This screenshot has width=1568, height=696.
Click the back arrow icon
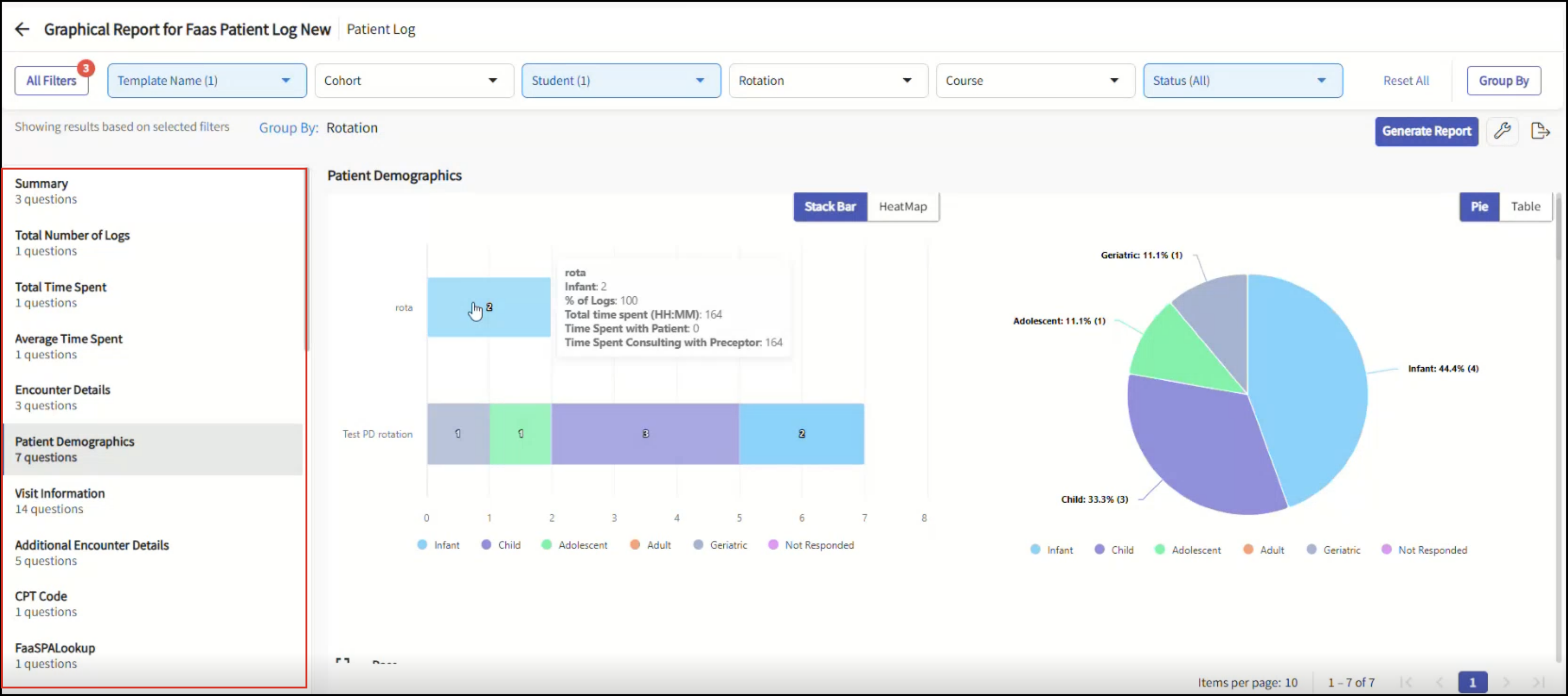[23, 29]
